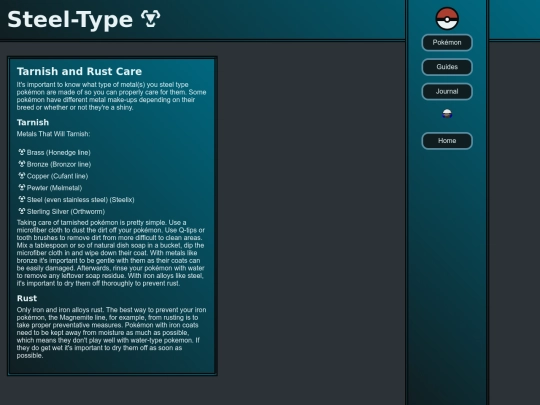Image resolution: width=540 pixels, height=405 pixels.
Task: Click 'Steel (even stainless steel) (Steelix)' item
Action: pyautogui.click(x=81, y=200)
